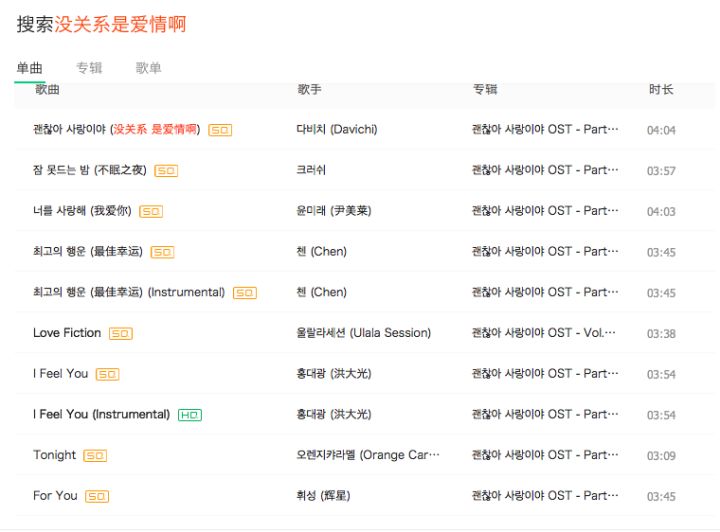
Task: Click HQ badge beside I Feel You (Instrumental)
Action: (190, 415)
